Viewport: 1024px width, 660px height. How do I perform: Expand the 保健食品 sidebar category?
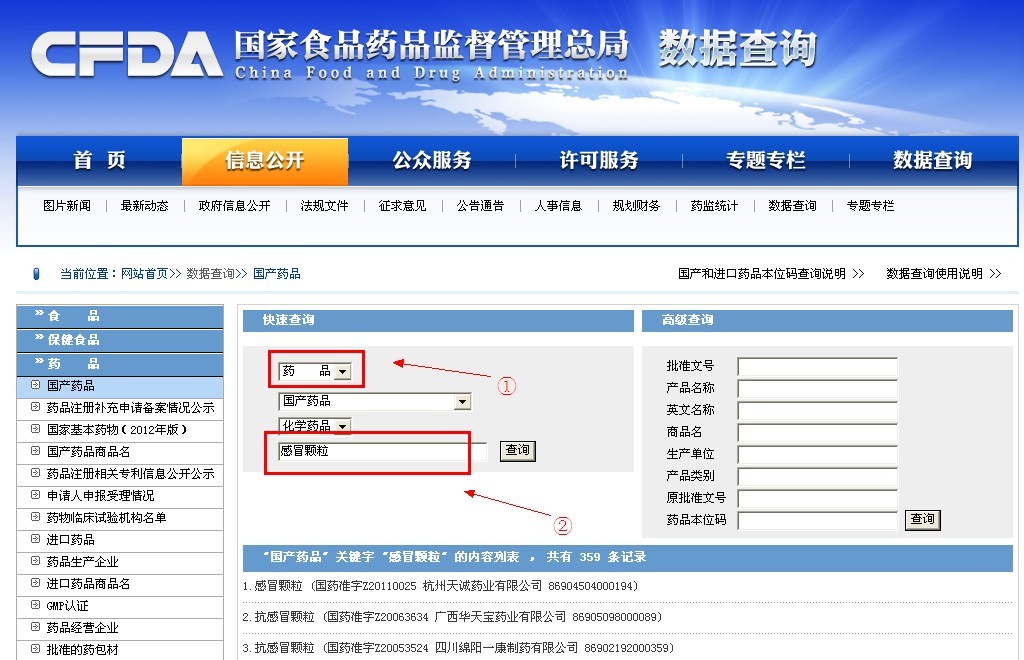[x=120, y=339]
